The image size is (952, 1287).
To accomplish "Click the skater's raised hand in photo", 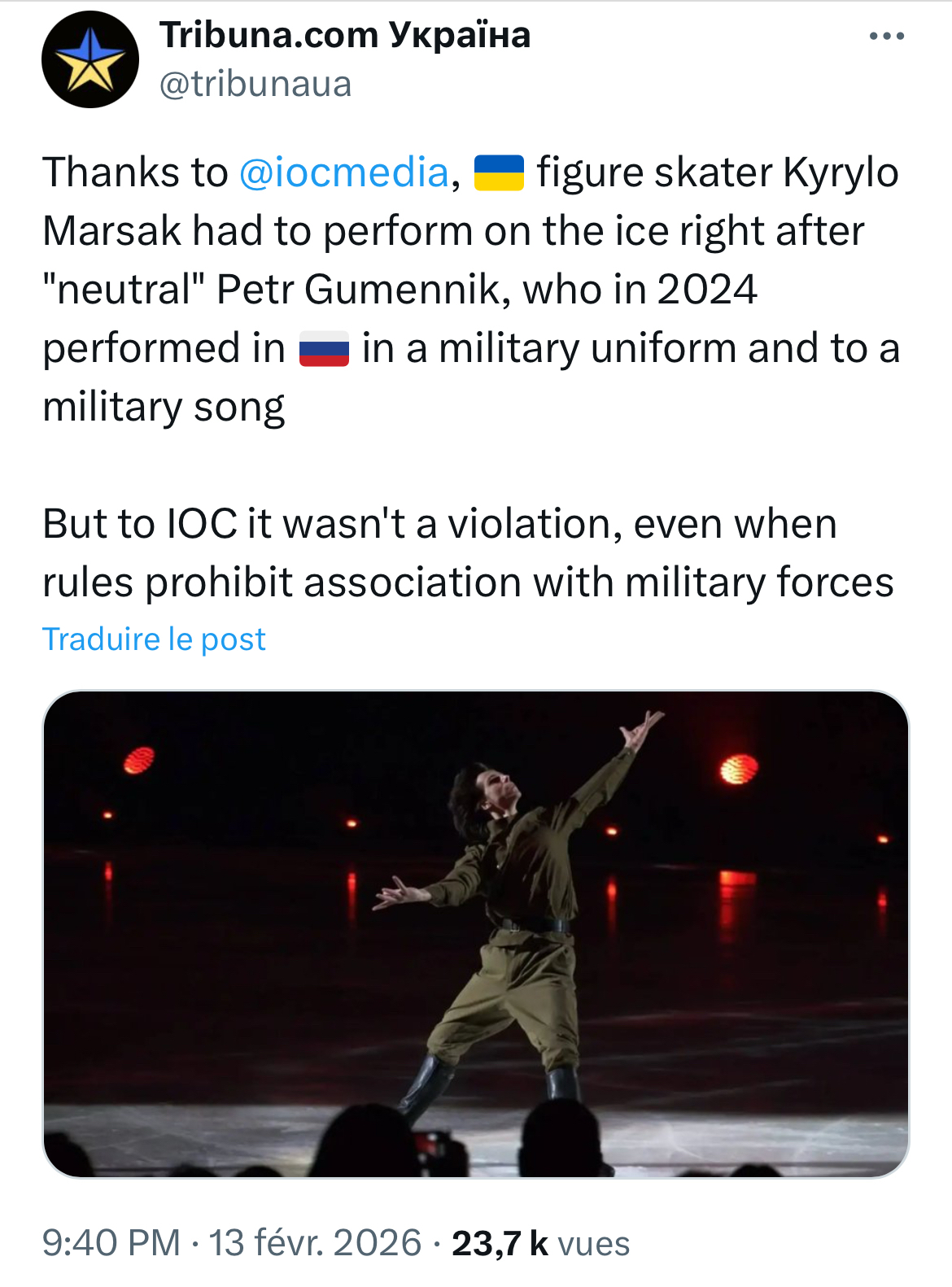I will point(644,726).
